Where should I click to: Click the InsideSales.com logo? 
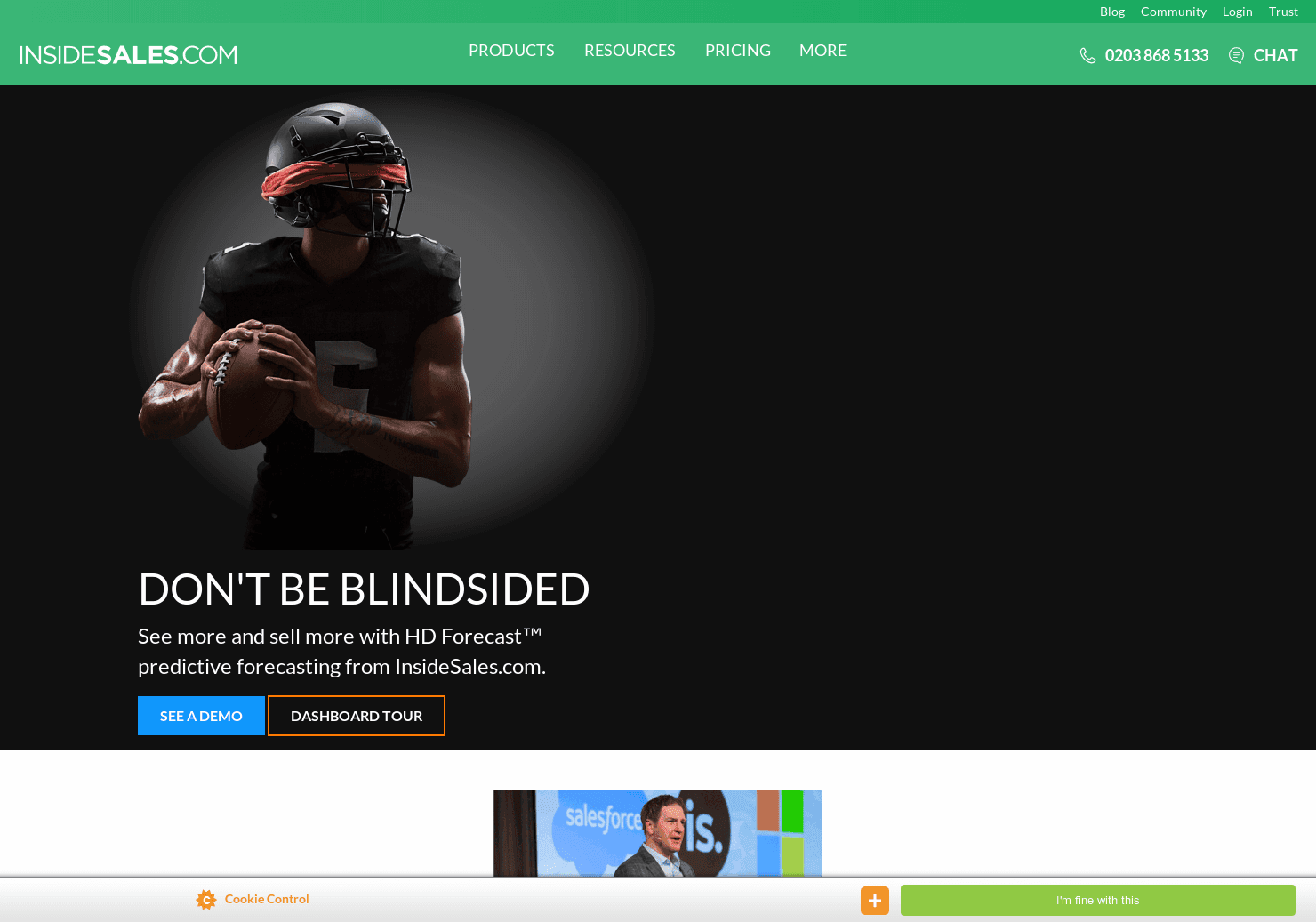pos(128,55)
